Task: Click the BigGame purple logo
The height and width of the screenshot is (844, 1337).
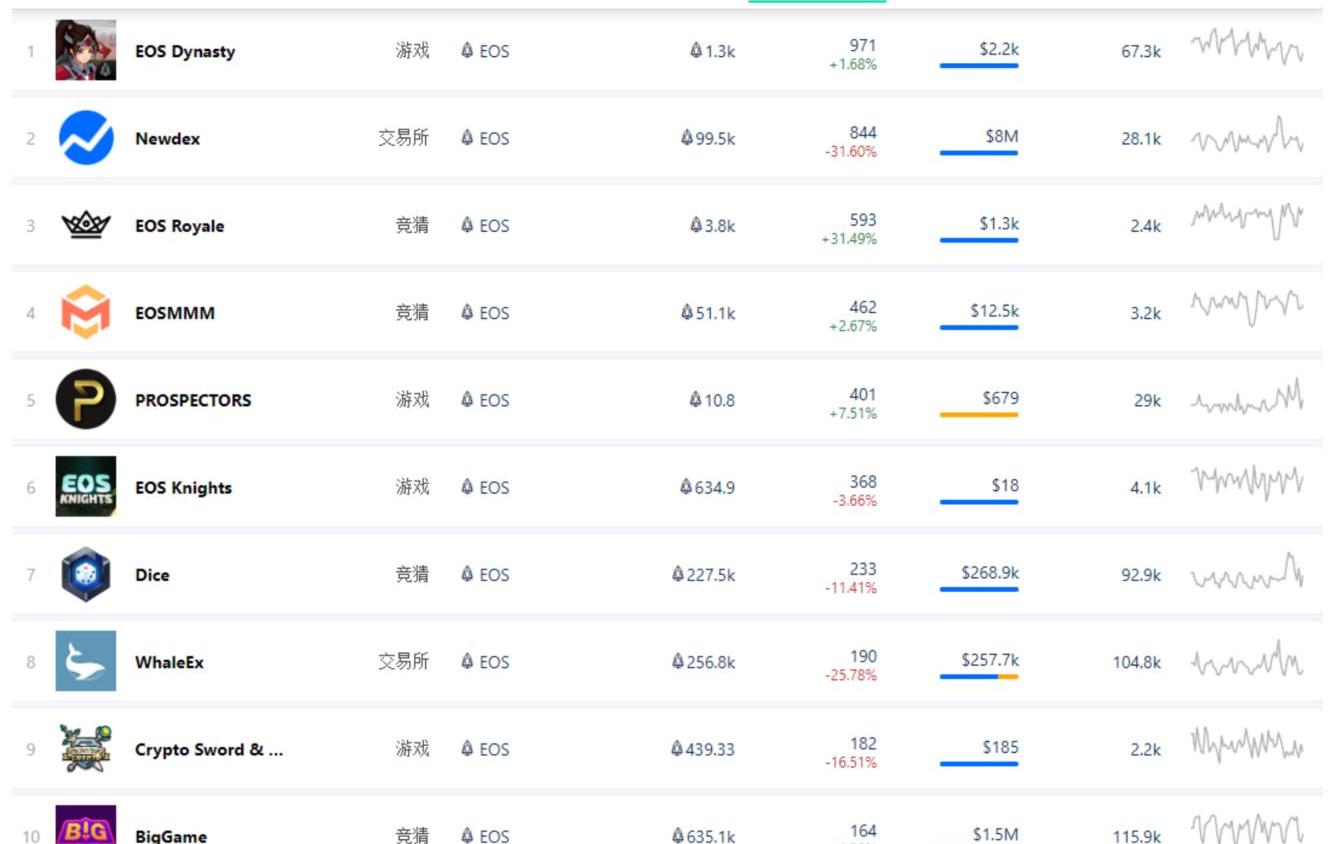Action: coord(86,826)
